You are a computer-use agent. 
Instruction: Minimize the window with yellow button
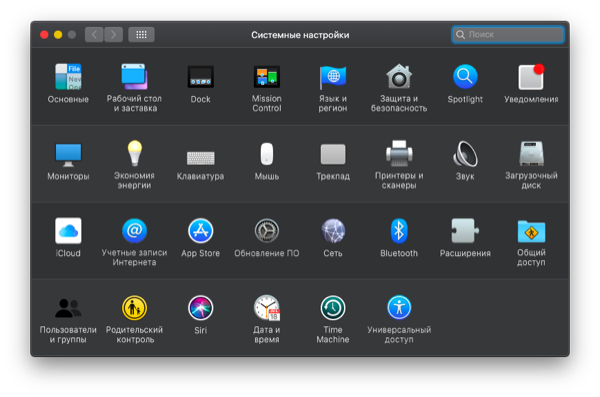pos(58,35)
